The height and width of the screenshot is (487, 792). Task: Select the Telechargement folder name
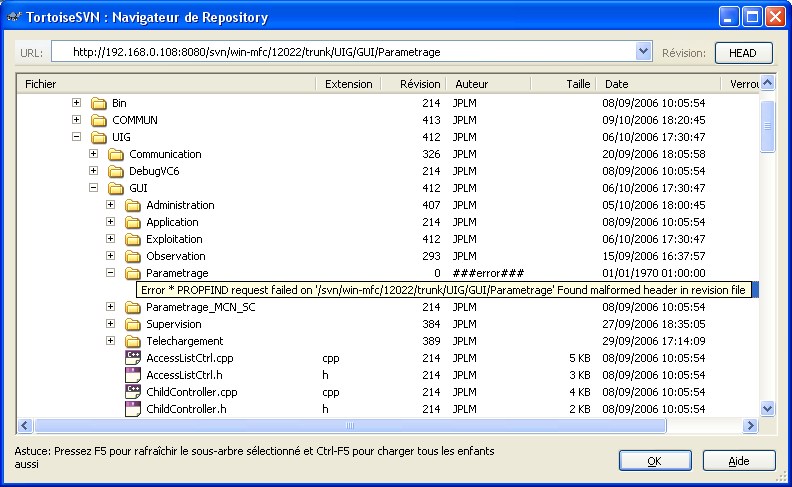pyautogui.click(x=185, y=341)
